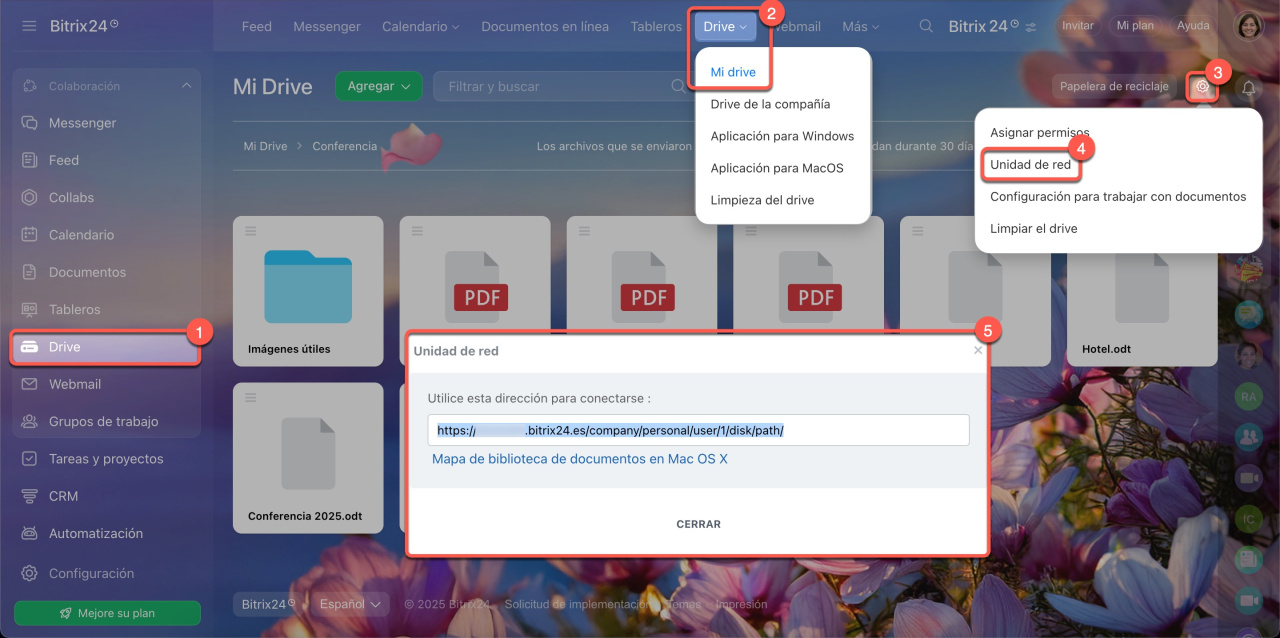The image size is (1280, 638).
Task: Click Solicitud de implementación footer link
Action: tap(577, 604)
